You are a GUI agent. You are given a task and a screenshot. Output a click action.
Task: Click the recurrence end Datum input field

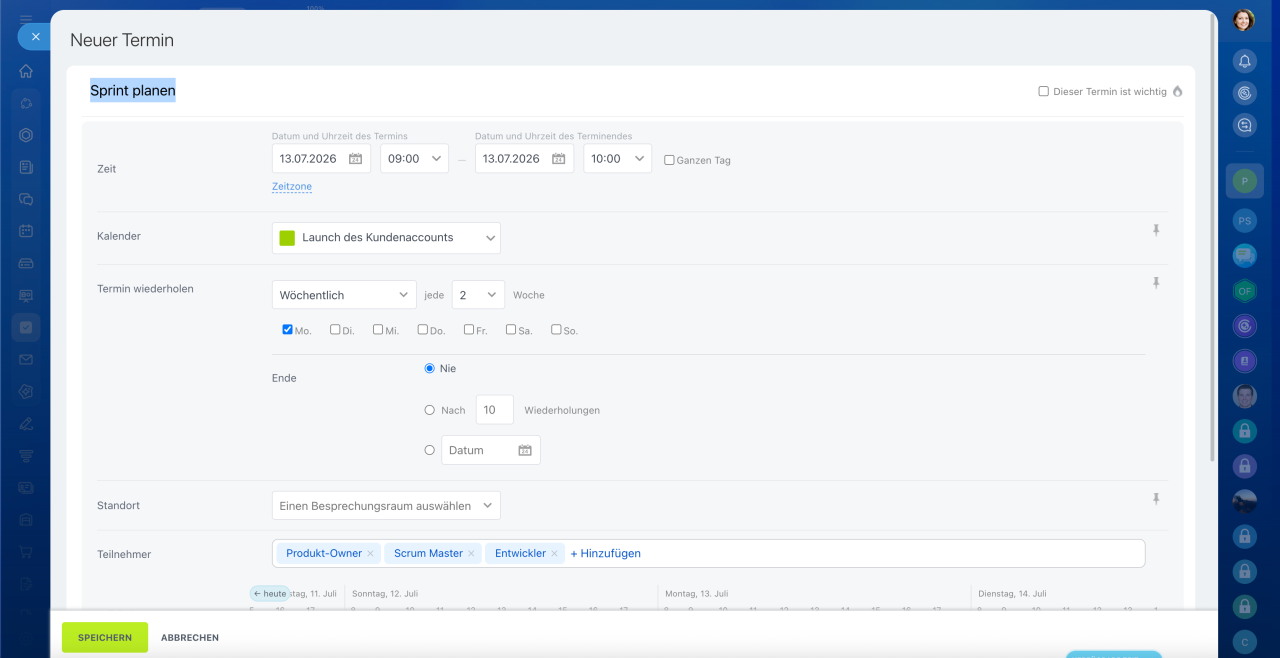pos(491,450)
